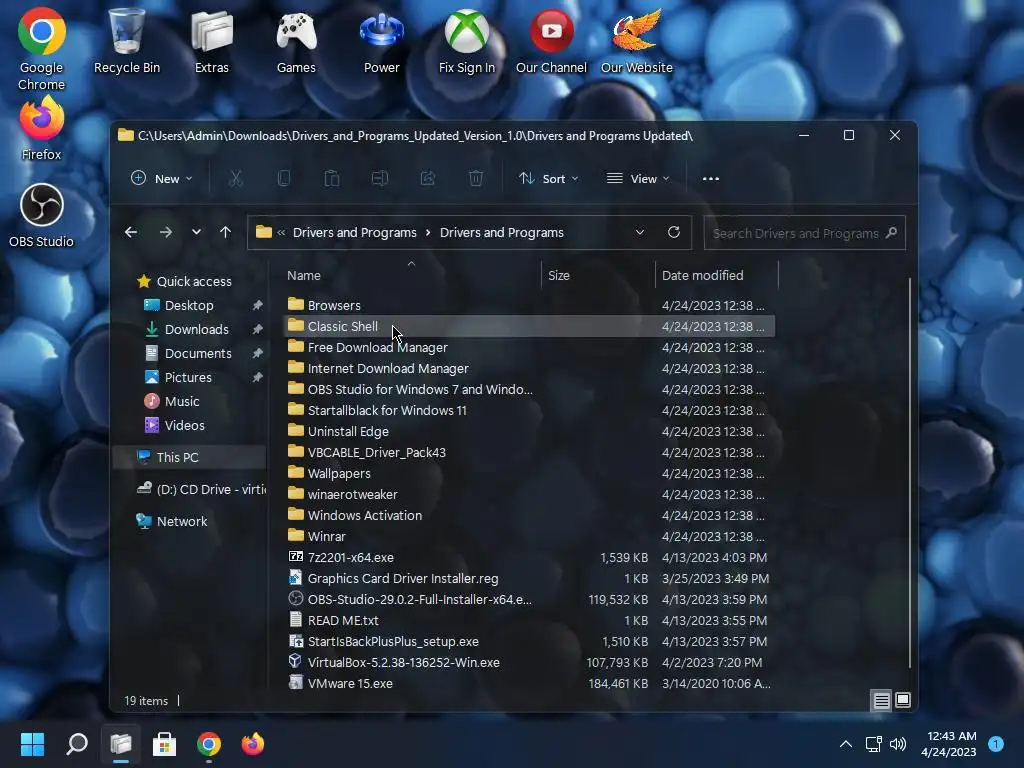Open Downloads in navigation pane
Screen dimensions: 1024x768
coord(197,329)
